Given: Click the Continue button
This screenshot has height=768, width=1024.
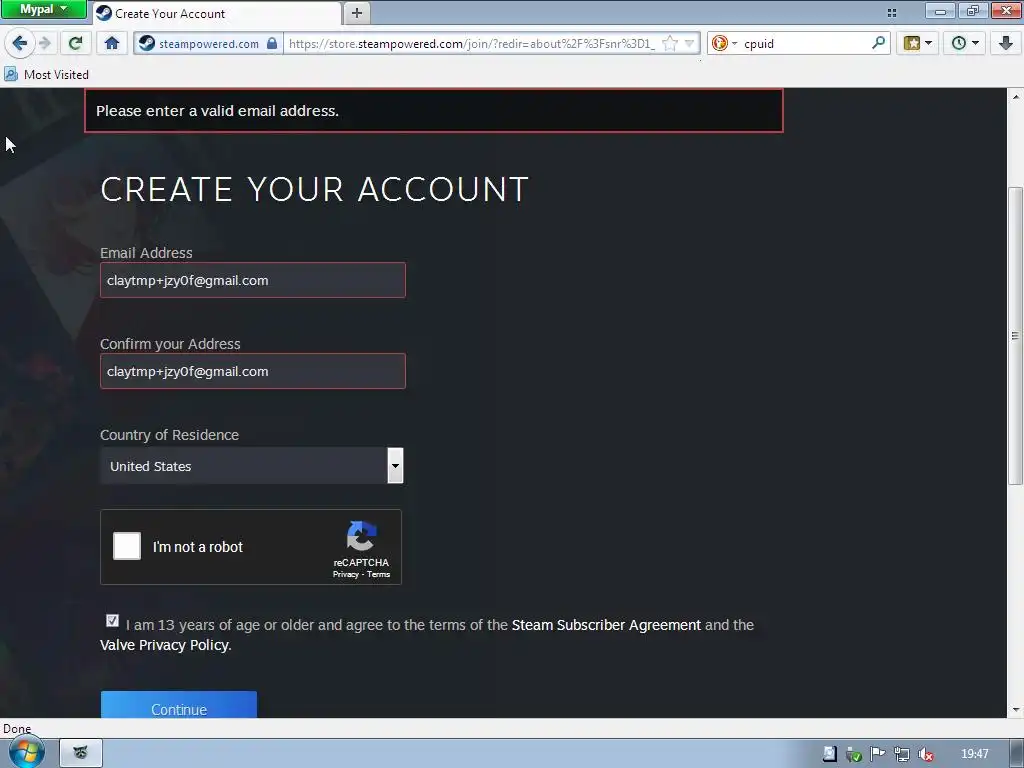Looking at the screenshot, I should click(x=179, y=705).
